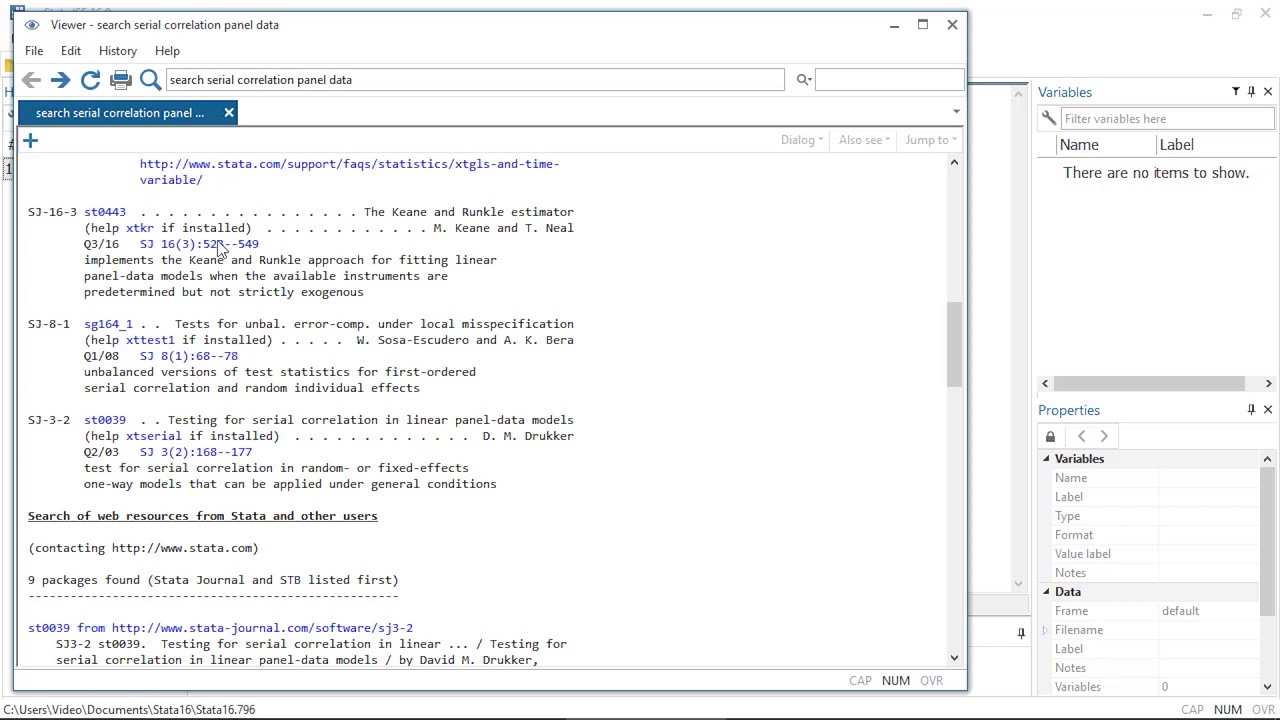Close the Variables panel
1280x720 pixels.
tap(1268, 92)
